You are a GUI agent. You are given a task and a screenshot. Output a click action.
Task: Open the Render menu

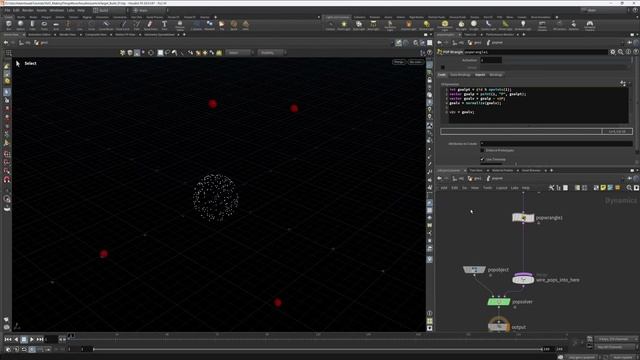pyautogui.click(x=28, y=10)
